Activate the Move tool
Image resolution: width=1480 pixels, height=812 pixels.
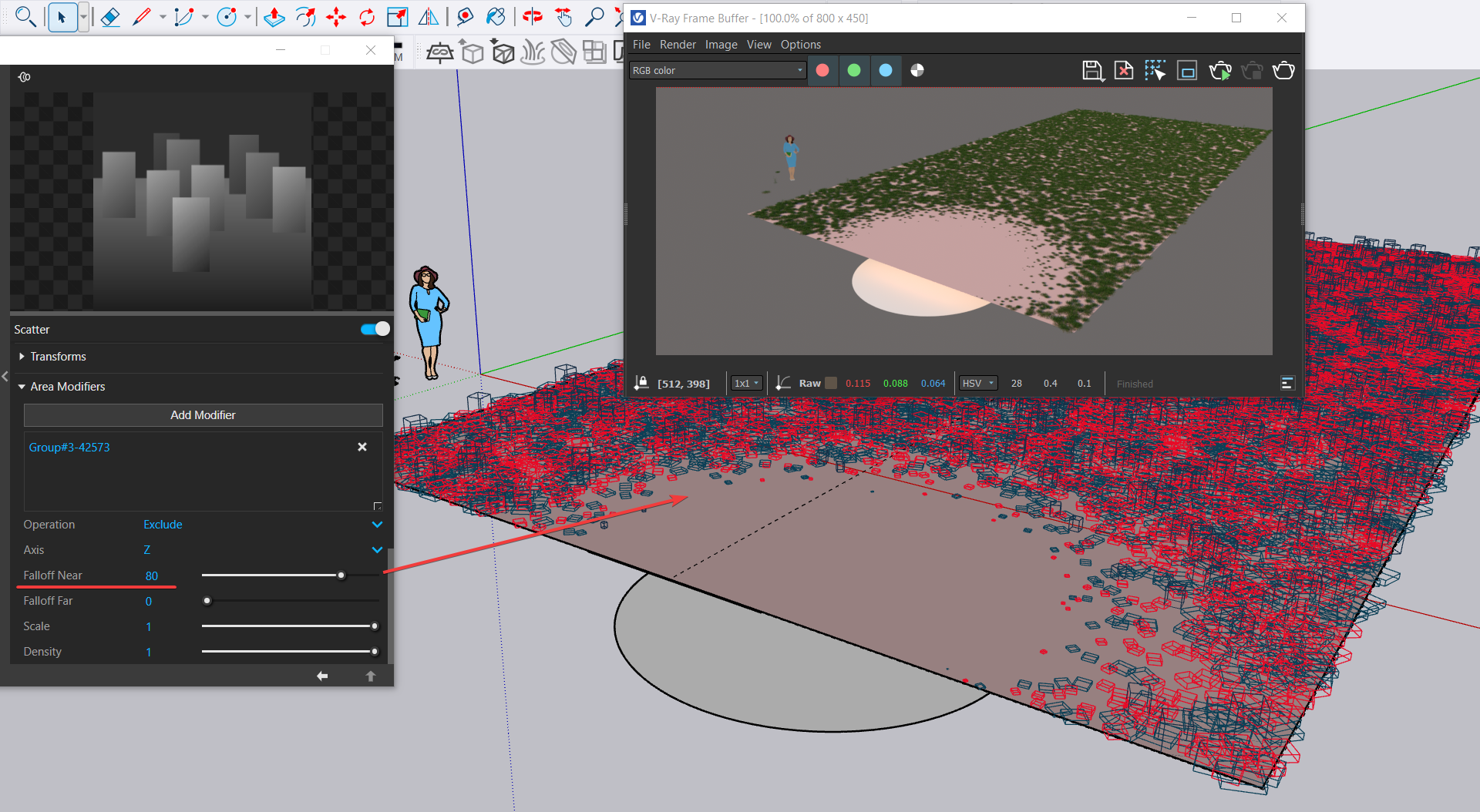[336, 17]
